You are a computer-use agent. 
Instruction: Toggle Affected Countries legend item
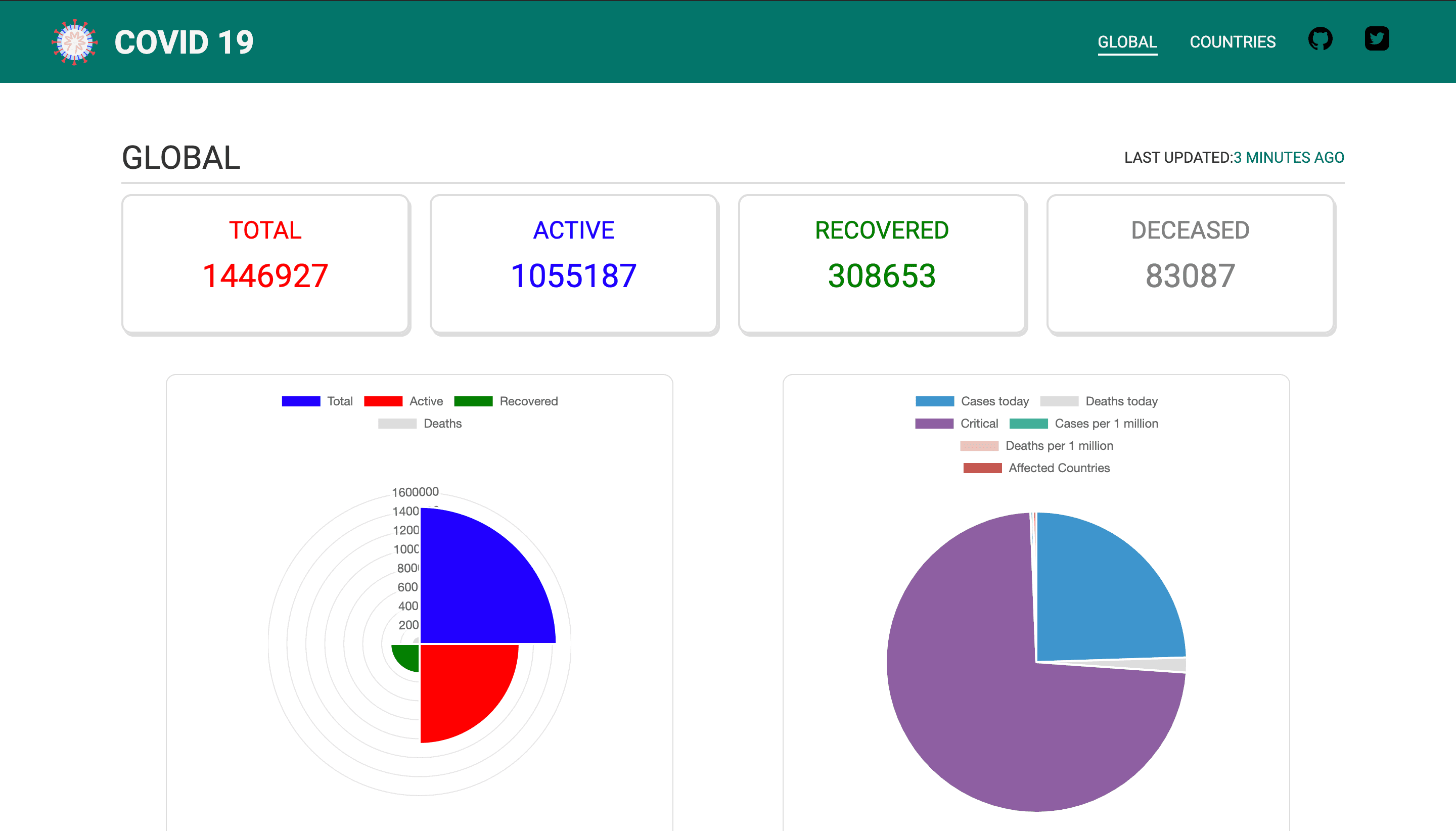1036,468
